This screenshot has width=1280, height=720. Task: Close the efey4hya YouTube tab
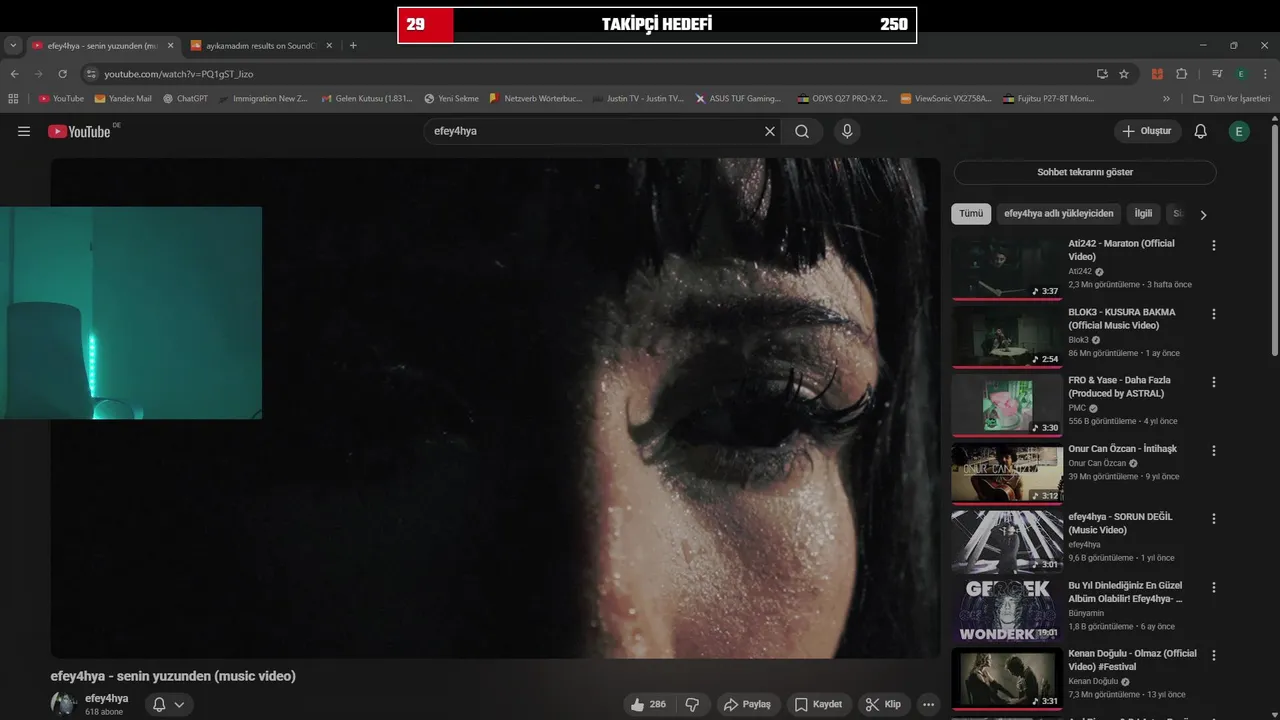170,45
